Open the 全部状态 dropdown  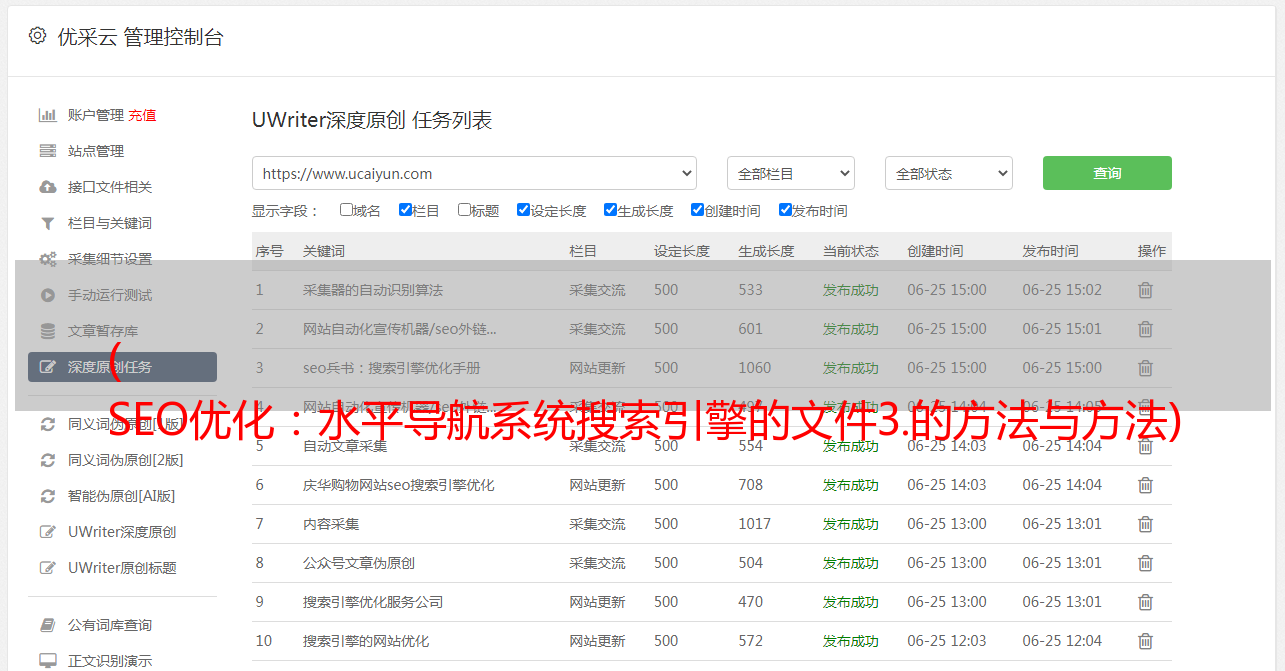point(948,173)
